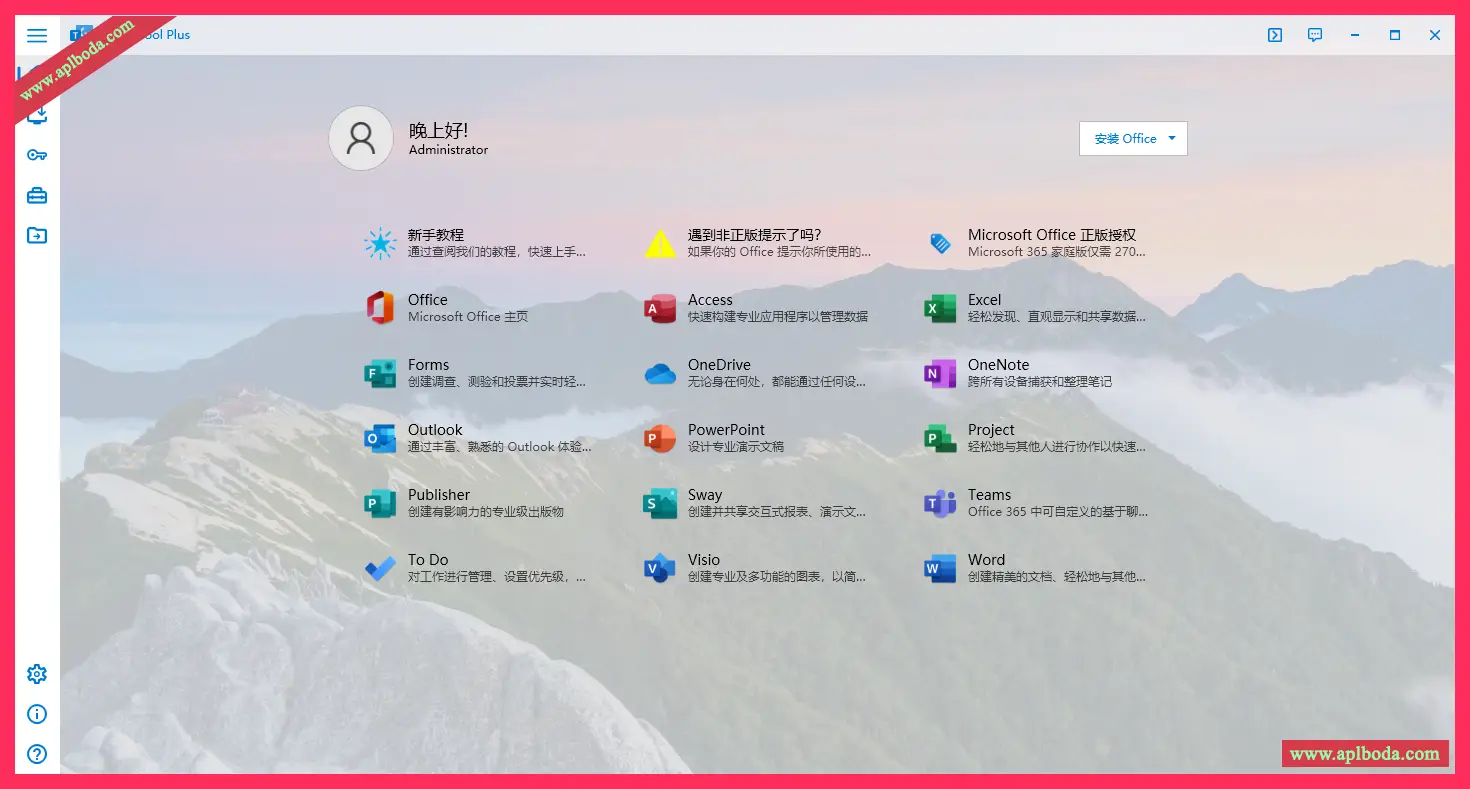Launch the Excel app icon
The image size is (1470, 789).
pos(940,308)
